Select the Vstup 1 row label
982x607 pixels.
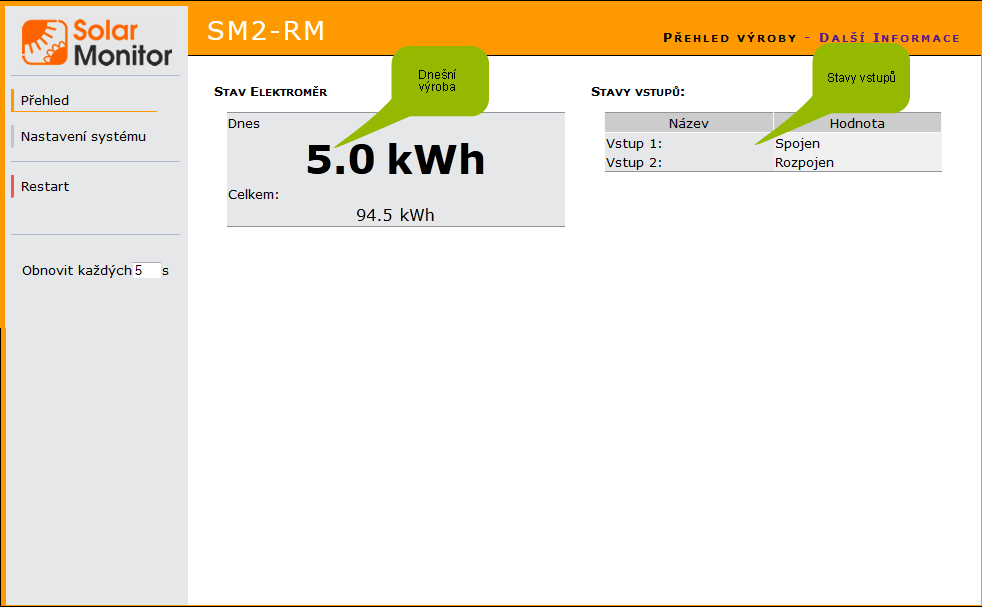tap(634, 143)
